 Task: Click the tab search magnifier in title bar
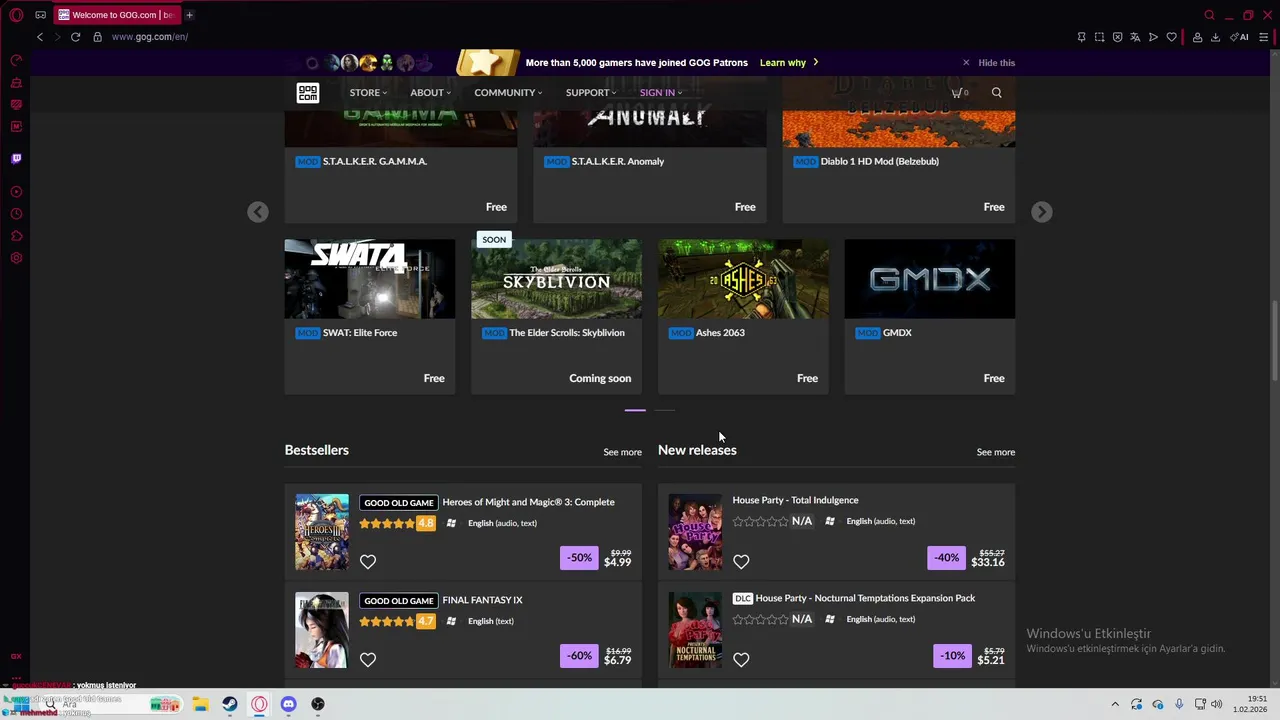click(1209, 15)
